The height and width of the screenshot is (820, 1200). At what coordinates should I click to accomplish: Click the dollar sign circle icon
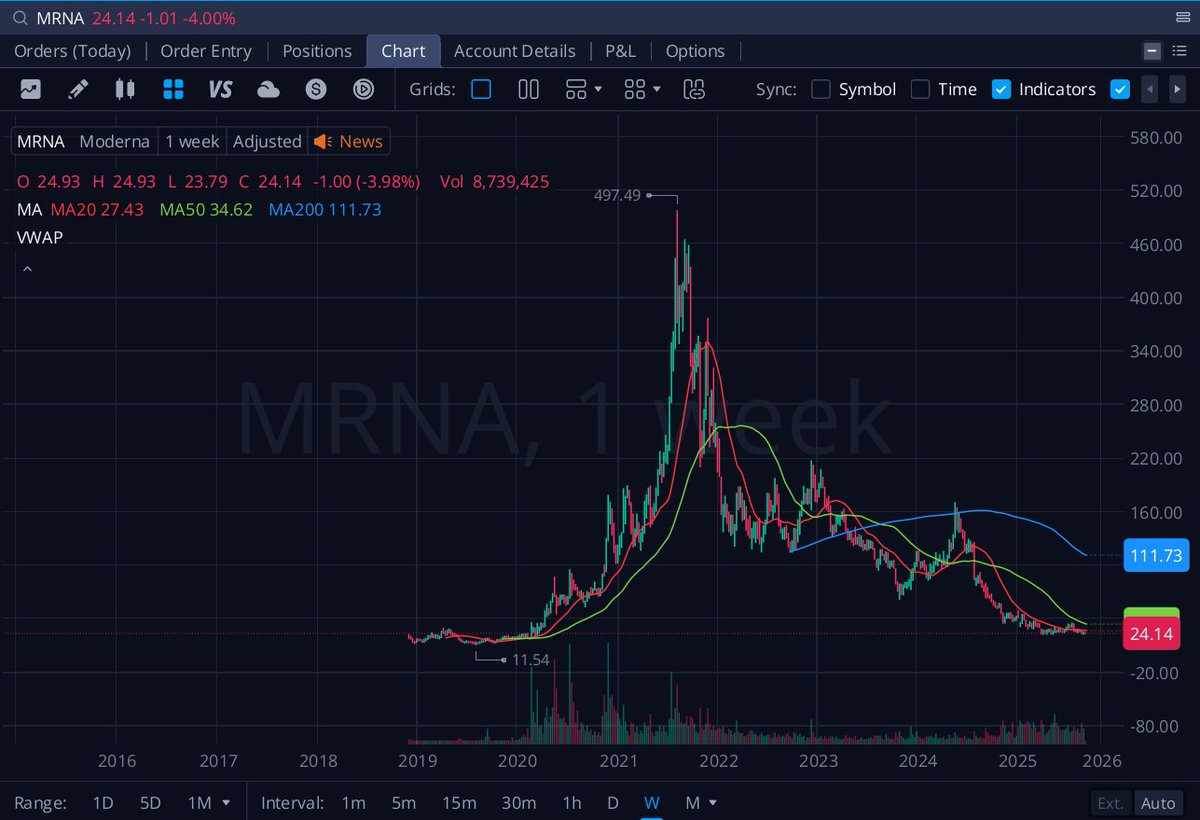point(316,89)
